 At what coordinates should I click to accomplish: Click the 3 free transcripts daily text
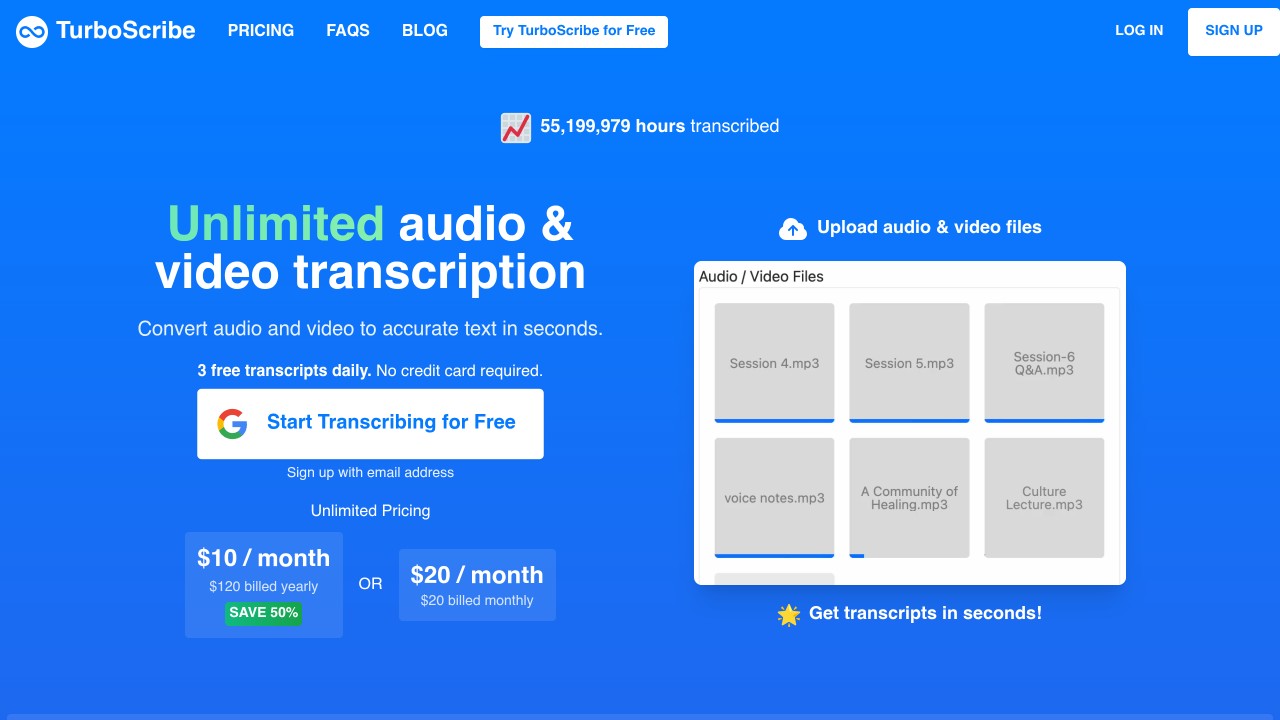click(x=284, y=371)
